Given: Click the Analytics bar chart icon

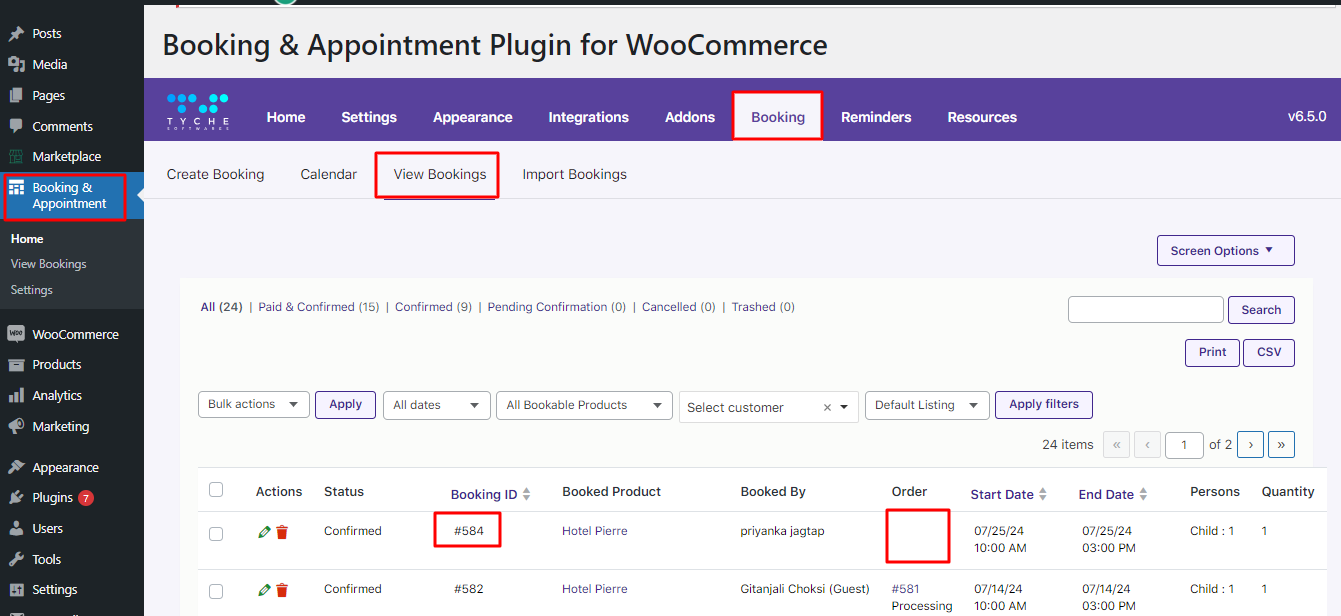Looking at the screenshot, I should (x=16, y=395).
